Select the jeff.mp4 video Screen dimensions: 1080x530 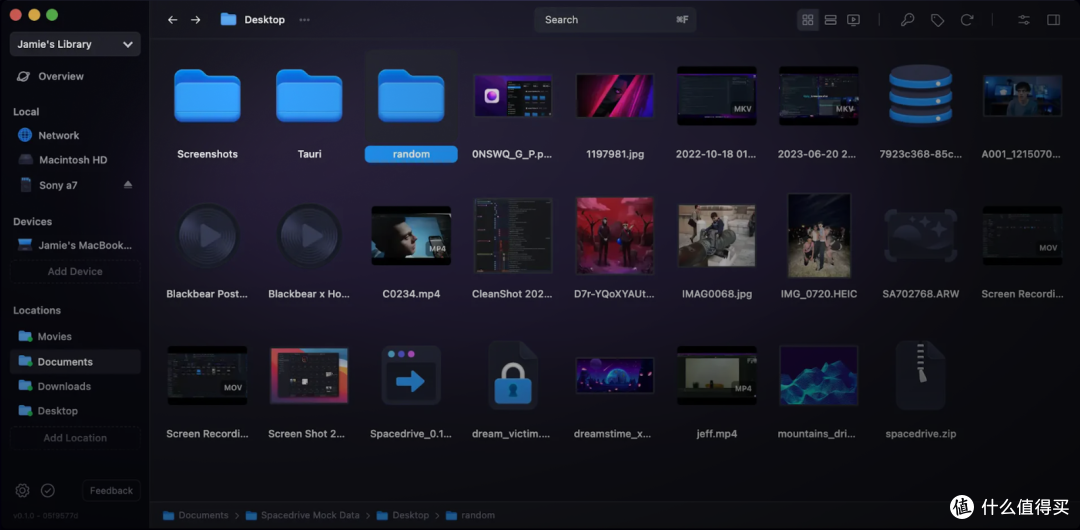click(717, 375)
